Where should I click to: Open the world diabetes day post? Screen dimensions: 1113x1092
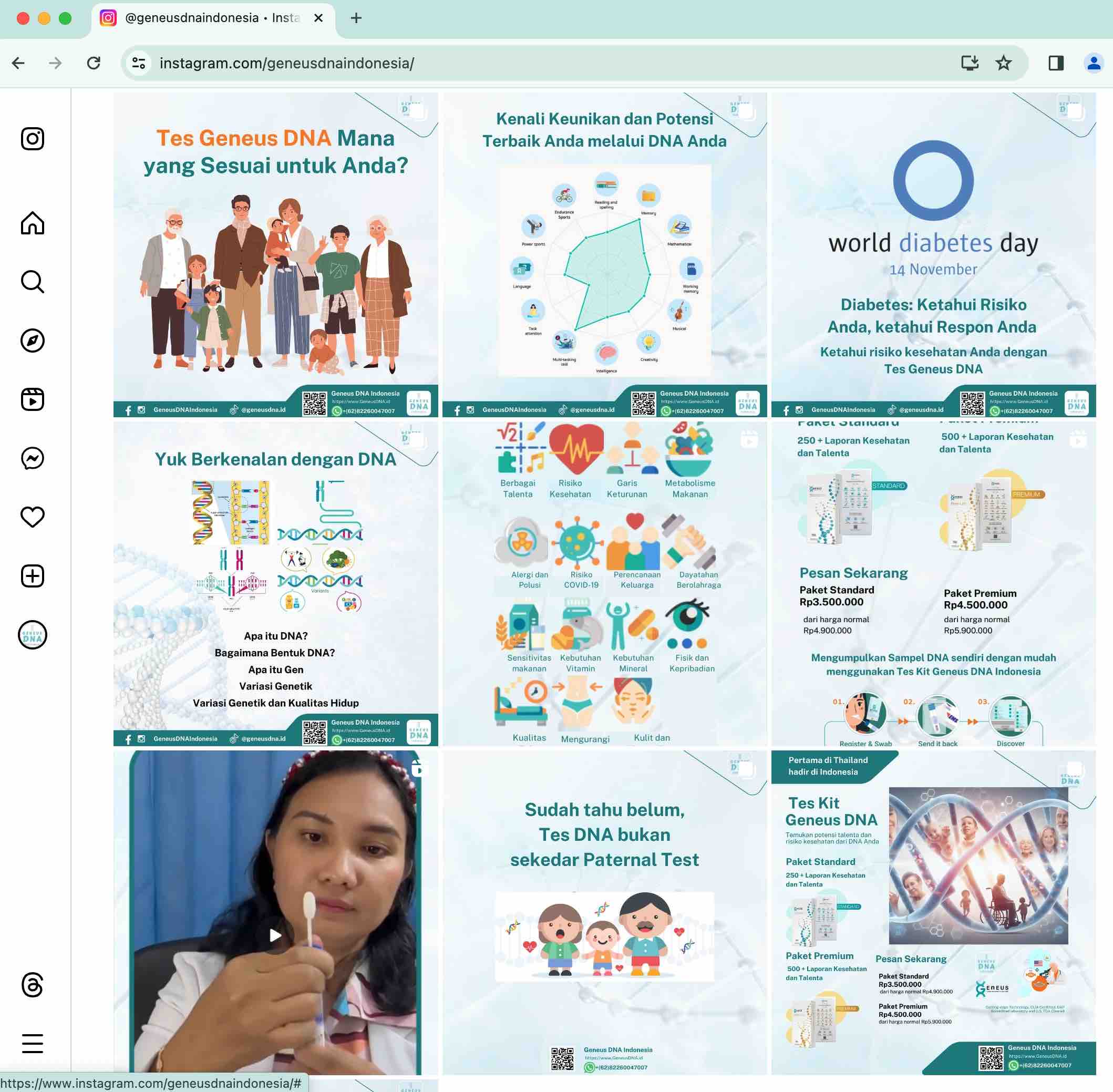pyautogui.click(x=933, y=255)
